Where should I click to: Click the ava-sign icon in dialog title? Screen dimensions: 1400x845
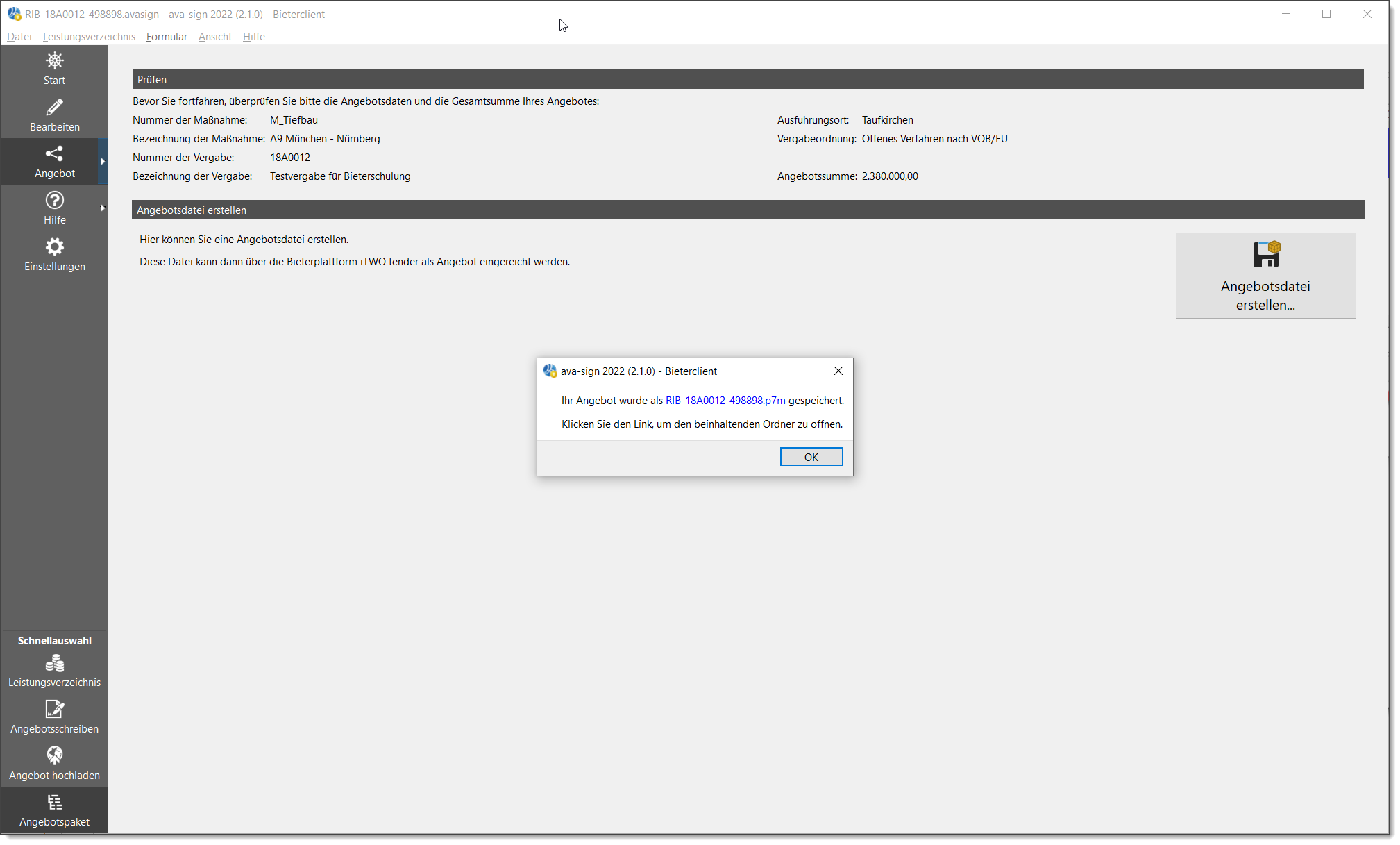coord(550,371)
